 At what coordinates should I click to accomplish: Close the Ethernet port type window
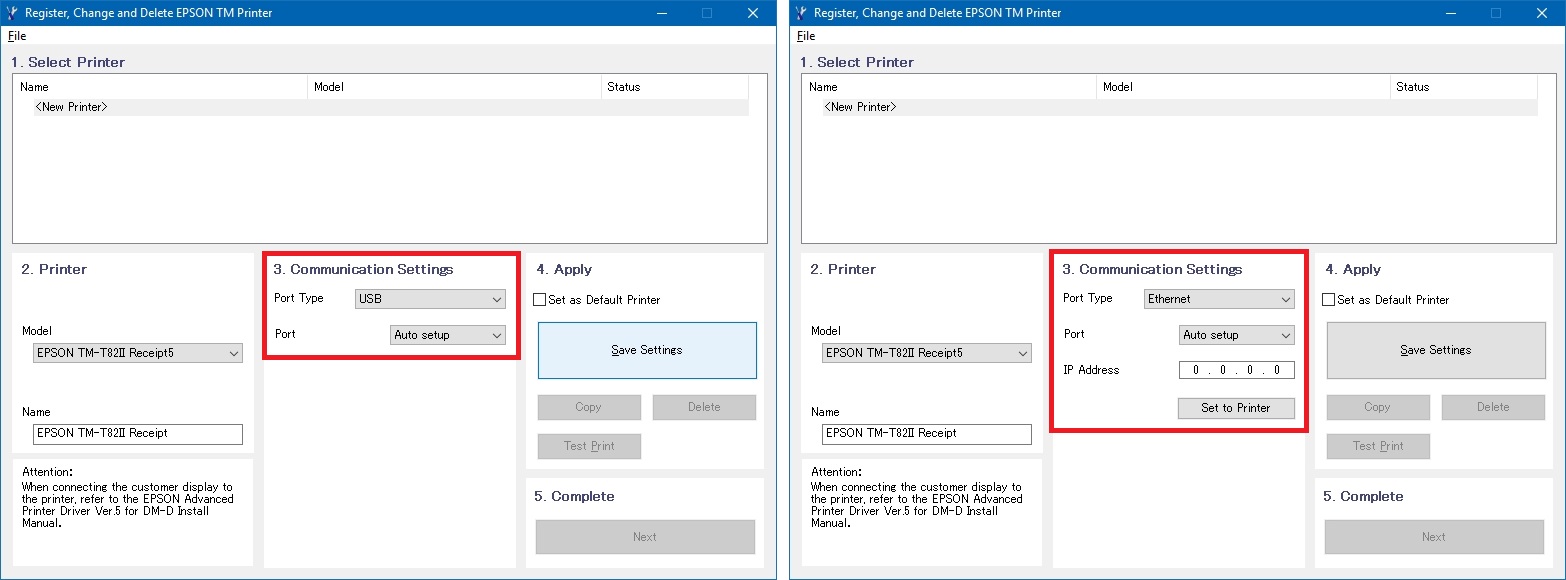(1542, 13)
